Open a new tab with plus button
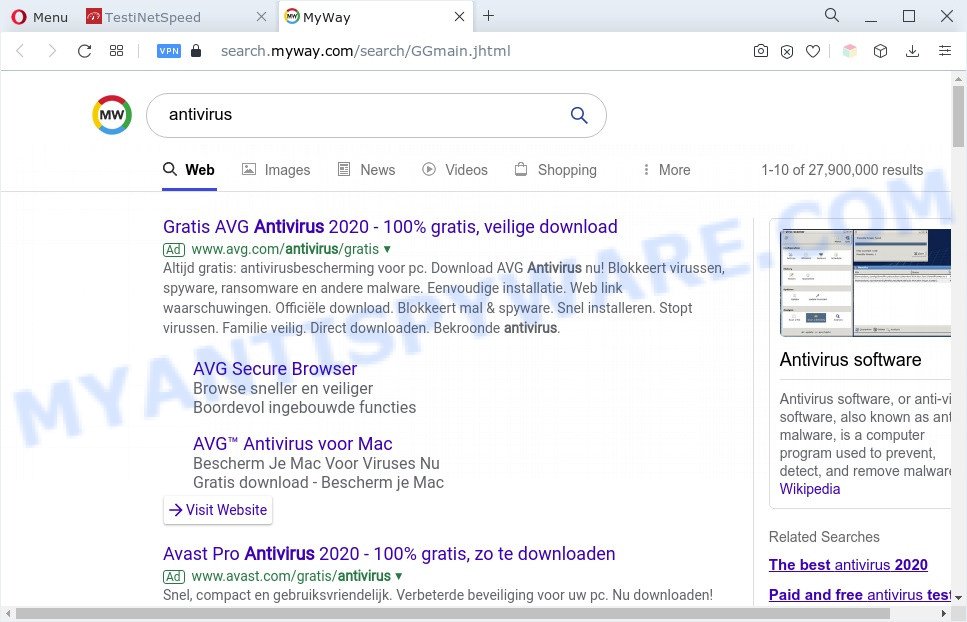The image size is (967, 622). [x=488, y=16]
